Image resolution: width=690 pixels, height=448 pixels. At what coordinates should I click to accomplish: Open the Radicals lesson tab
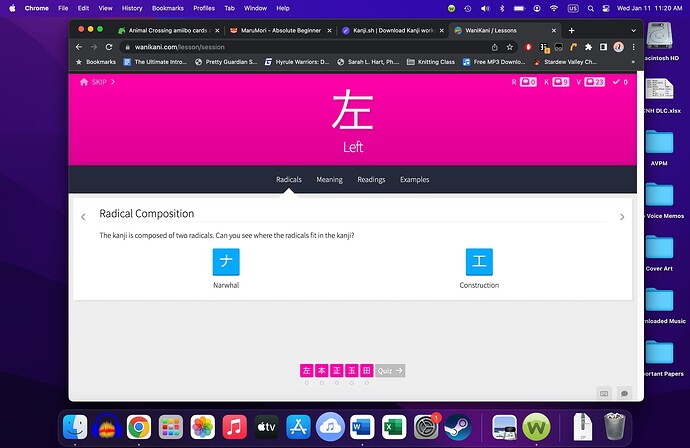click(x=289, y=180)
